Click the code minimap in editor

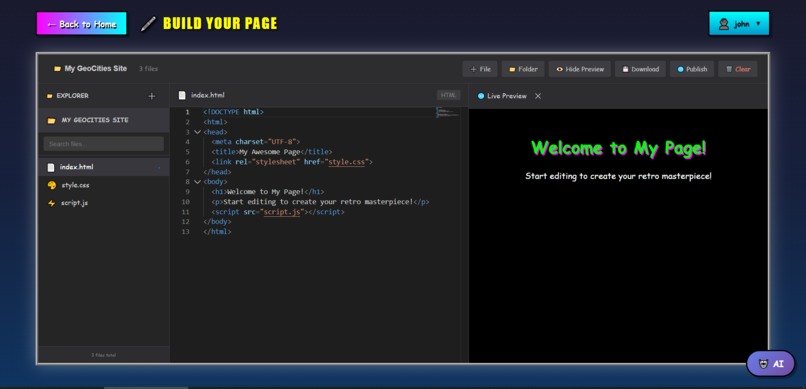point(447,113)
